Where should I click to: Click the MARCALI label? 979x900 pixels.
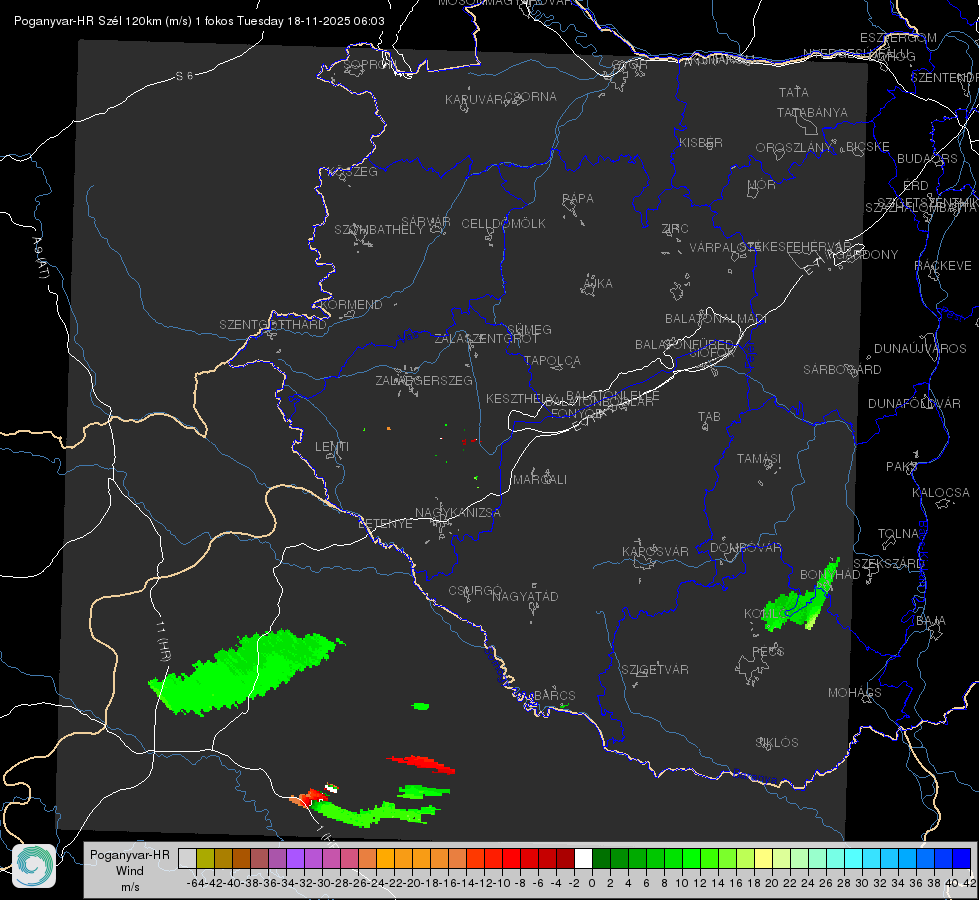tap(540, 480)
